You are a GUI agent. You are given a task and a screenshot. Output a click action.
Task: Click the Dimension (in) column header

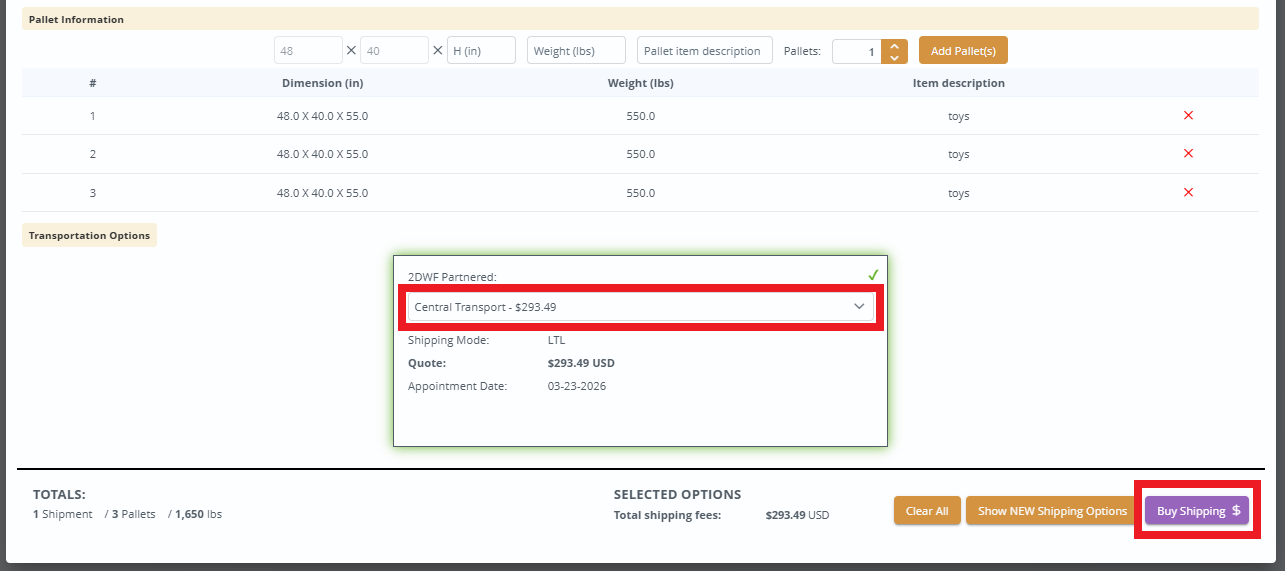click(322, 83)
